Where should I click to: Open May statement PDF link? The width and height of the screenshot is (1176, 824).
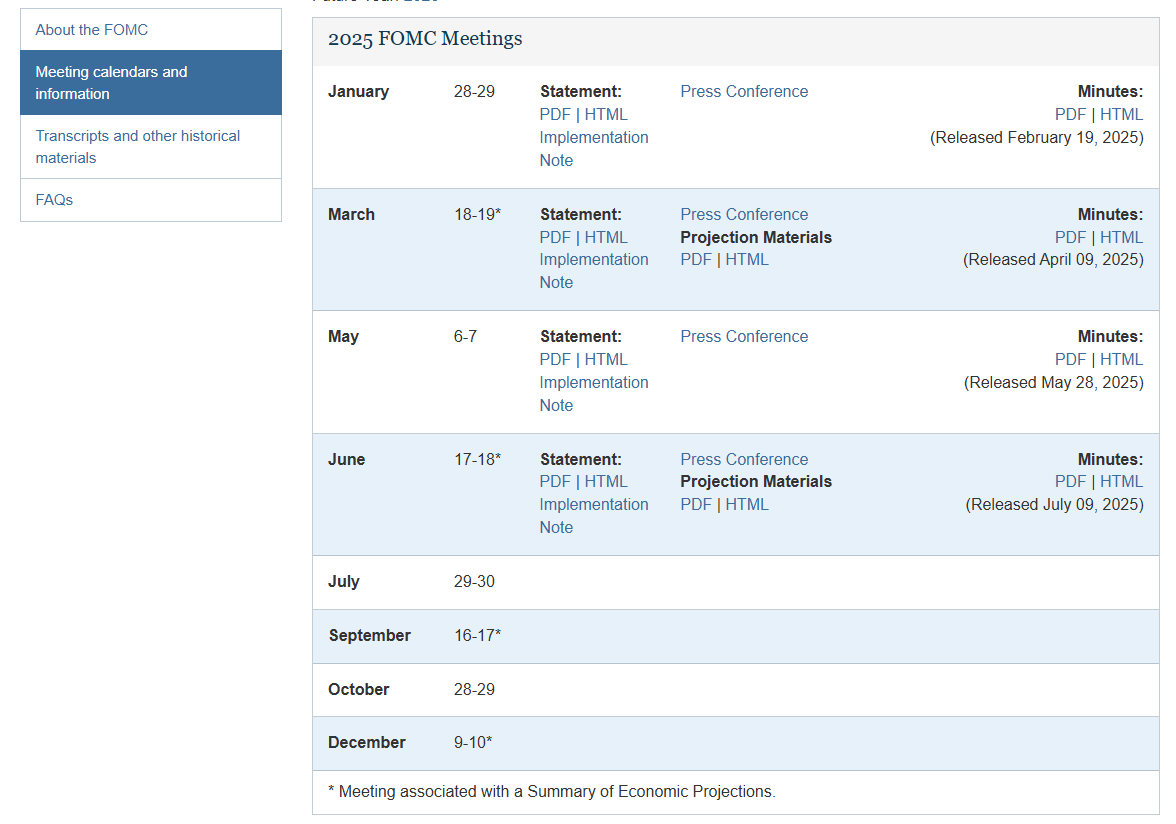(x=555, y=360)
